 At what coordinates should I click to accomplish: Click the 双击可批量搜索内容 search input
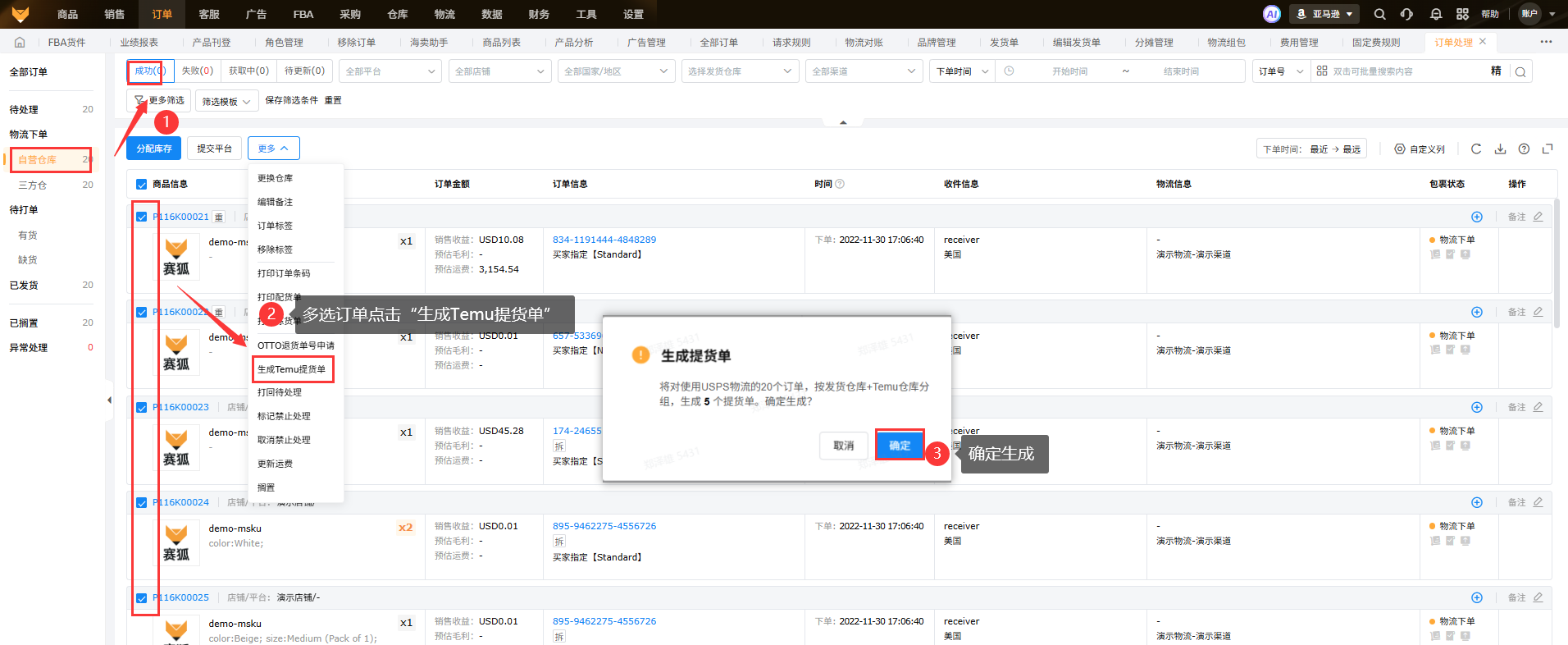point(1406,71)
